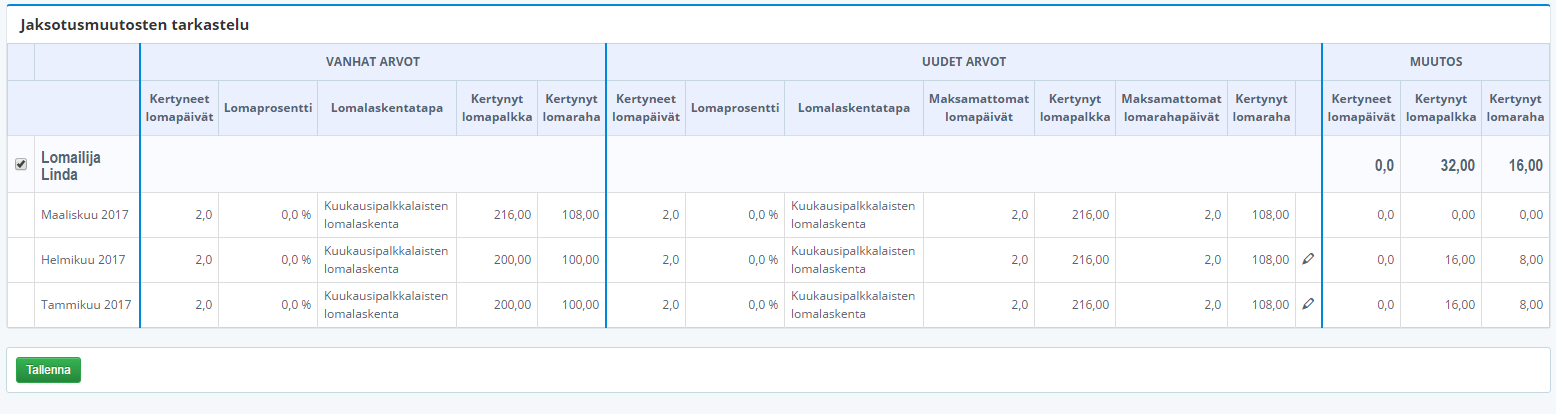Select the Tammikuu 2017 row label
The image size is (1556, 414).
[86, 305]
